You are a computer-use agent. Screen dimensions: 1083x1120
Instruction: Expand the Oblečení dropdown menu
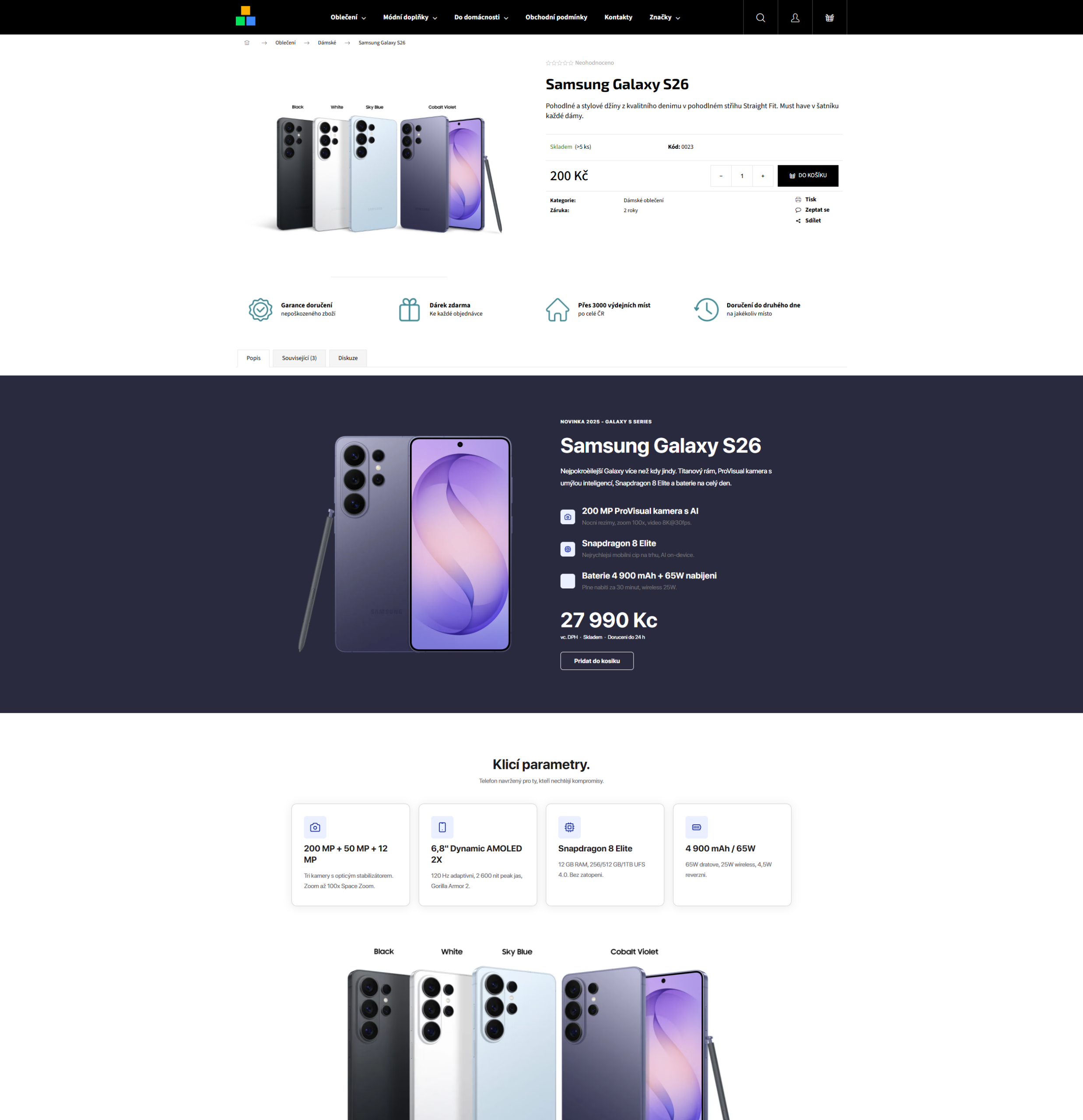pos(348,17)
